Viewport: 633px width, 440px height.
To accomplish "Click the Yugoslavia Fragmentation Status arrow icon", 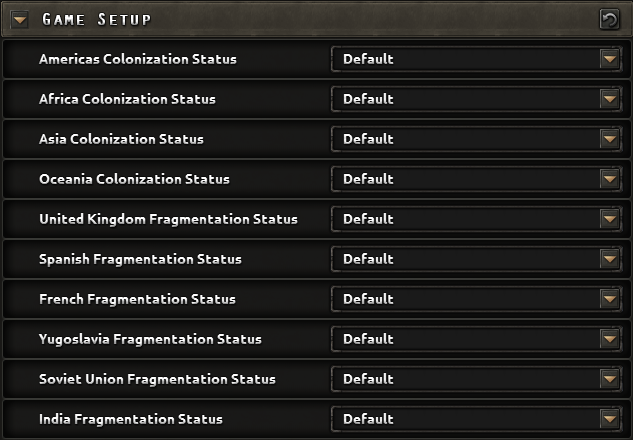I will (x=610, y=339).
